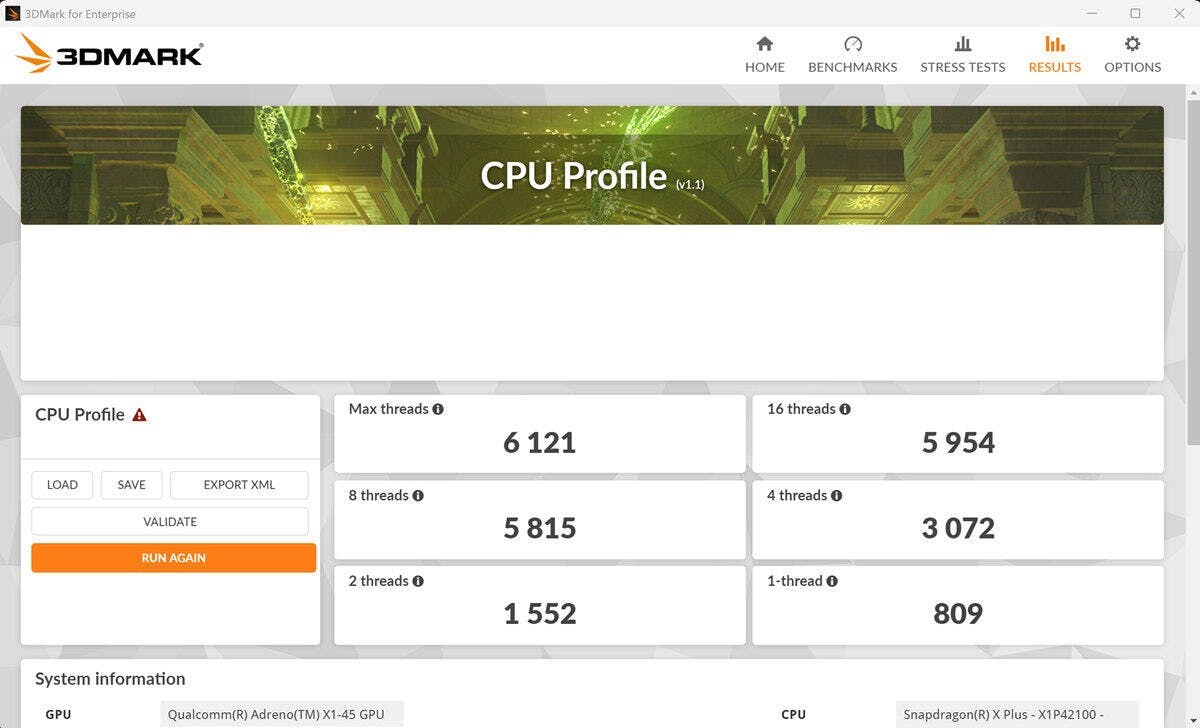
Task: Click the 8 threads score 5 815
Action: tap(540, 528)
